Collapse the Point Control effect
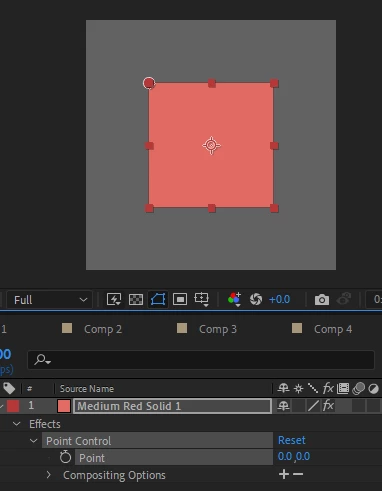Image resolution: width=382 pixels, height=491 pixels. 34,441
